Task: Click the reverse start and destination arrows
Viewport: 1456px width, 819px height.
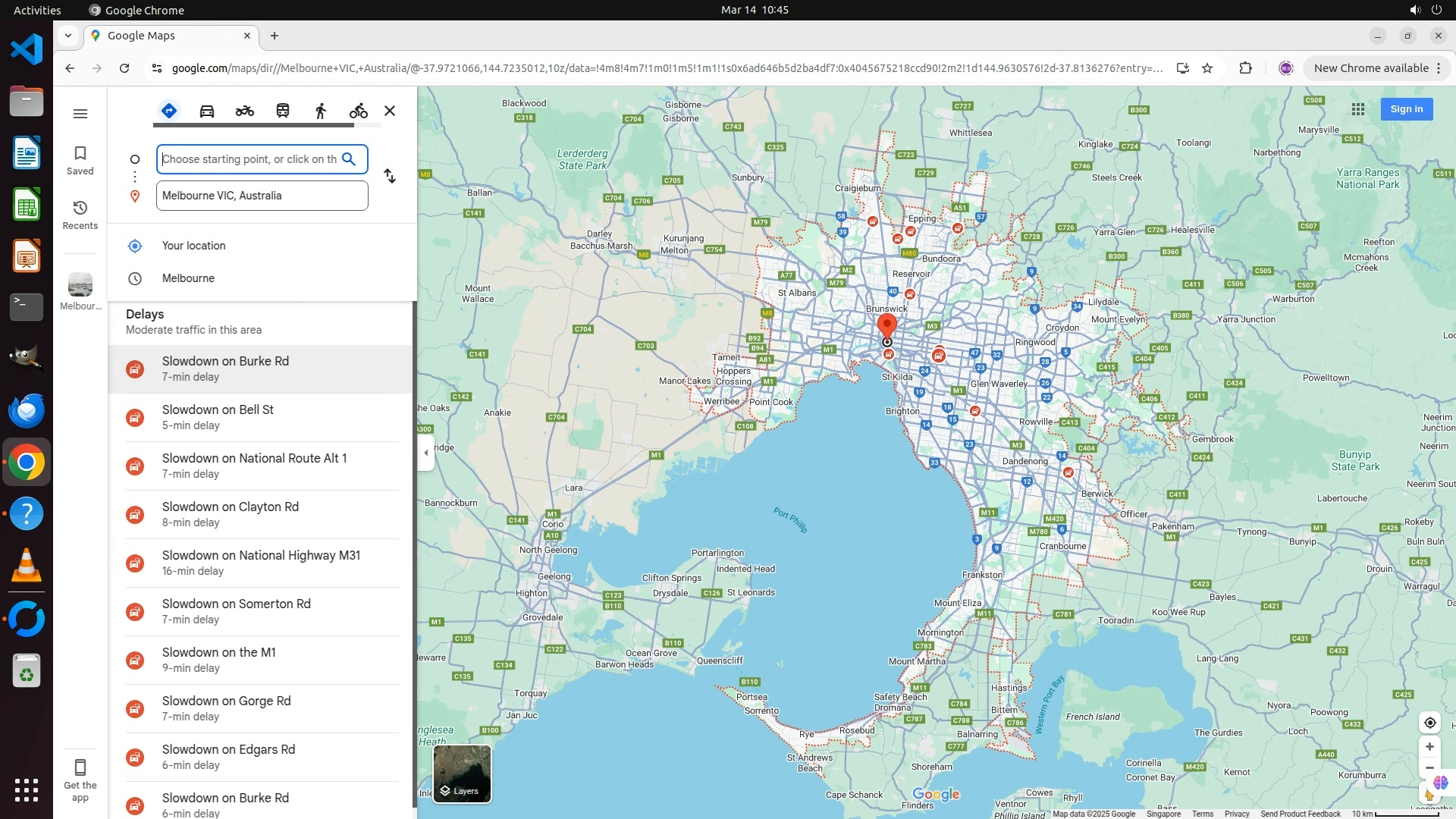Action: (390, 177)
